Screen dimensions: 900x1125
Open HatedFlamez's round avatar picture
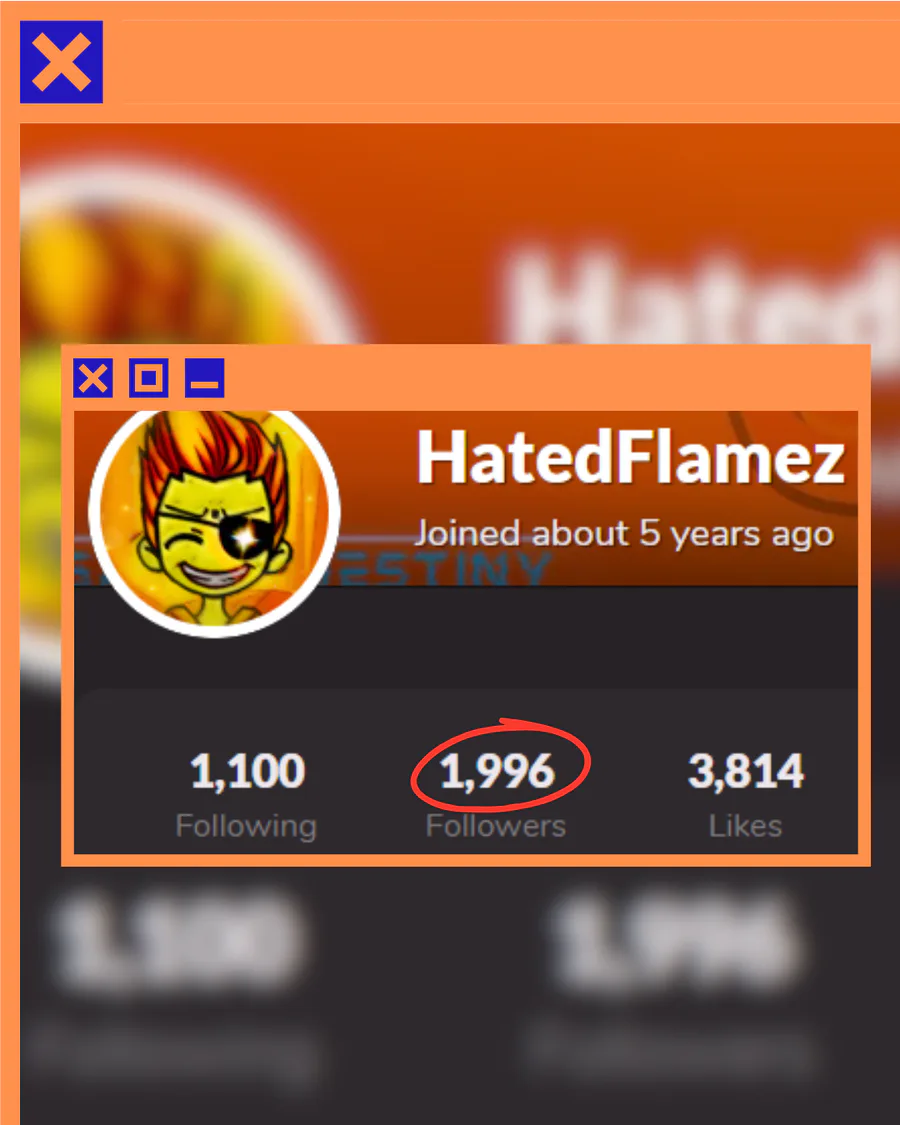coord(214,522)
